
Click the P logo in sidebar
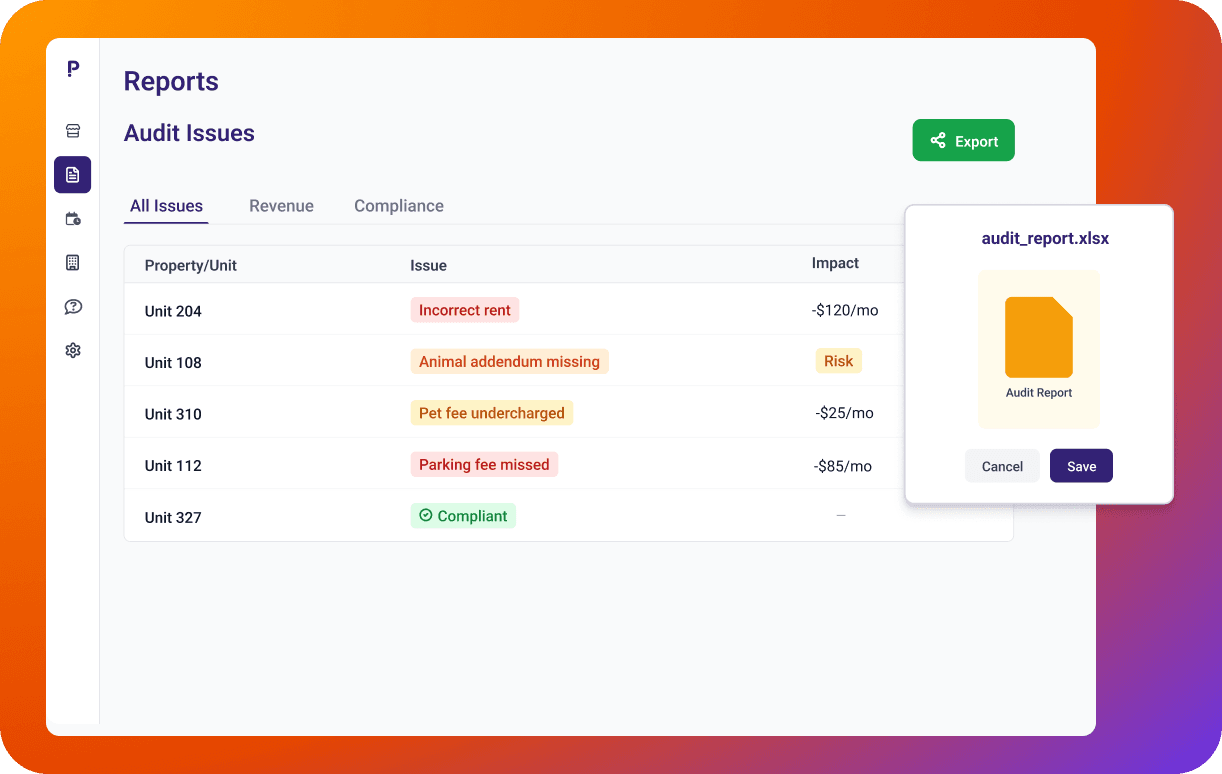pyautogui.click(x=72, y=68)
